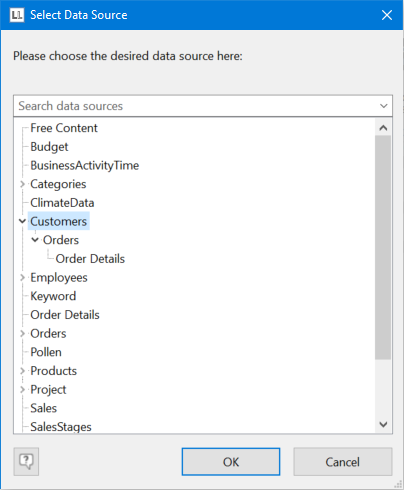Expand the Products tree node

(22, 371)
